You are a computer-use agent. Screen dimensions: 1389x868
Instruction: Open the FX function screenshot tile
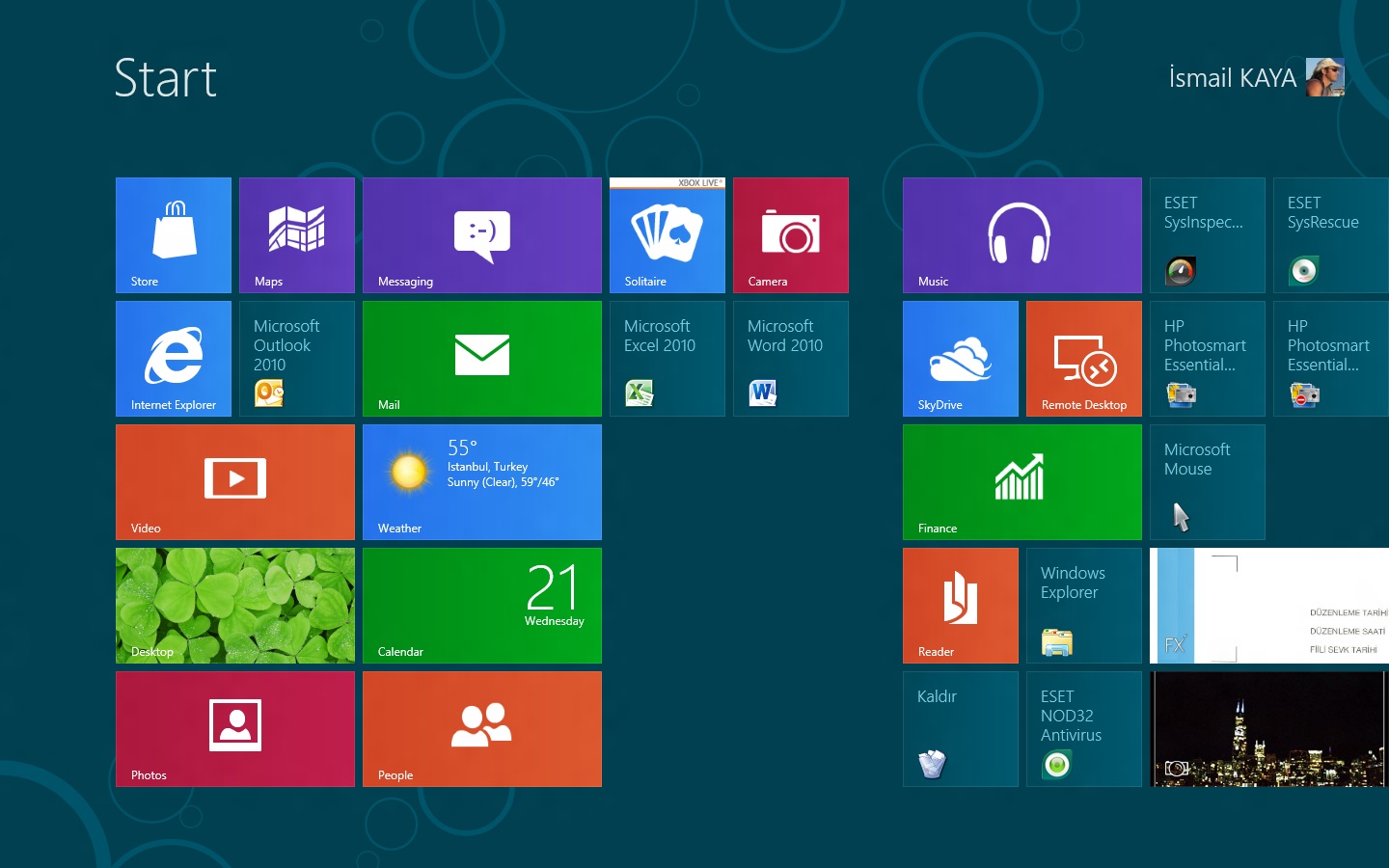(1269, 606)
